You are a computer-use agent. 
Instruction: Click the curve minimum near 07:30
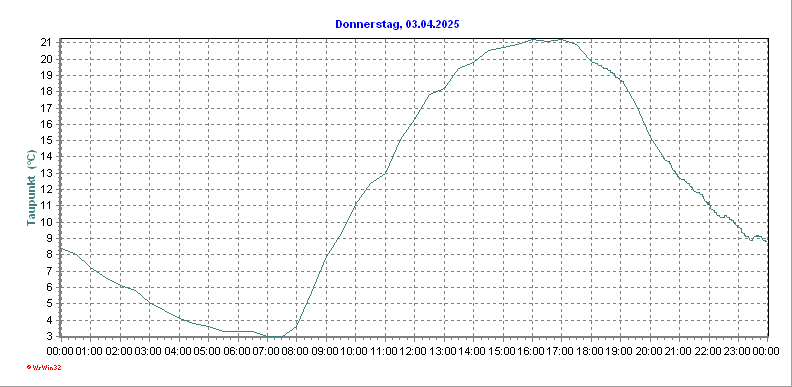pos(275,336)
